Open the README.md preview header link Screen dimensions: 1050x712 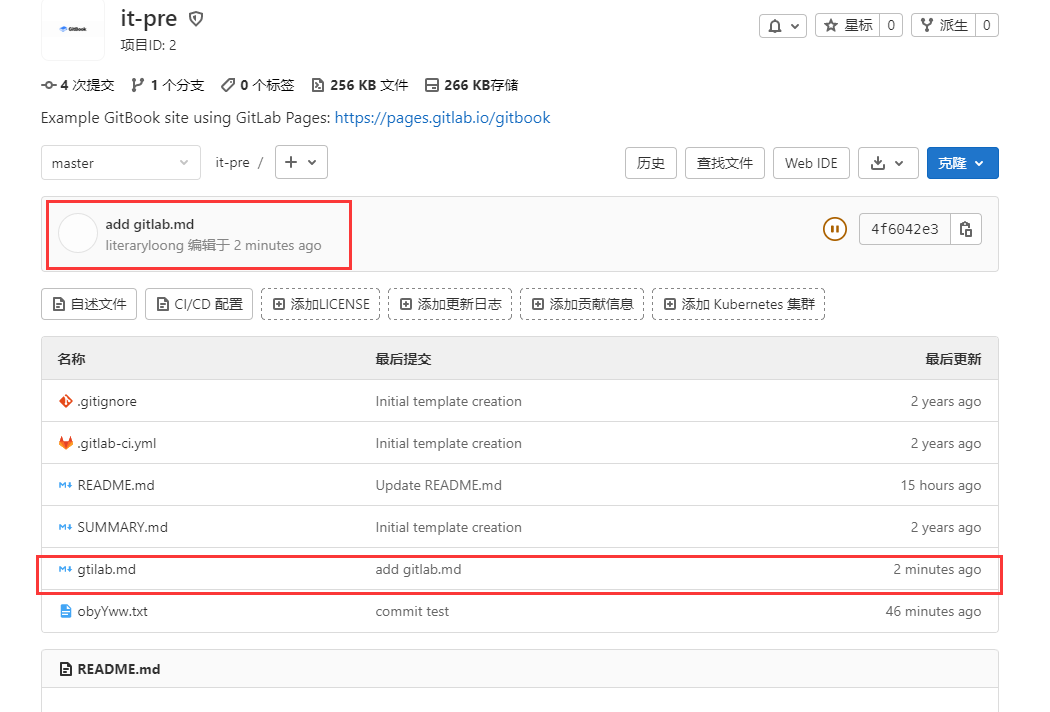coord(119,669)
